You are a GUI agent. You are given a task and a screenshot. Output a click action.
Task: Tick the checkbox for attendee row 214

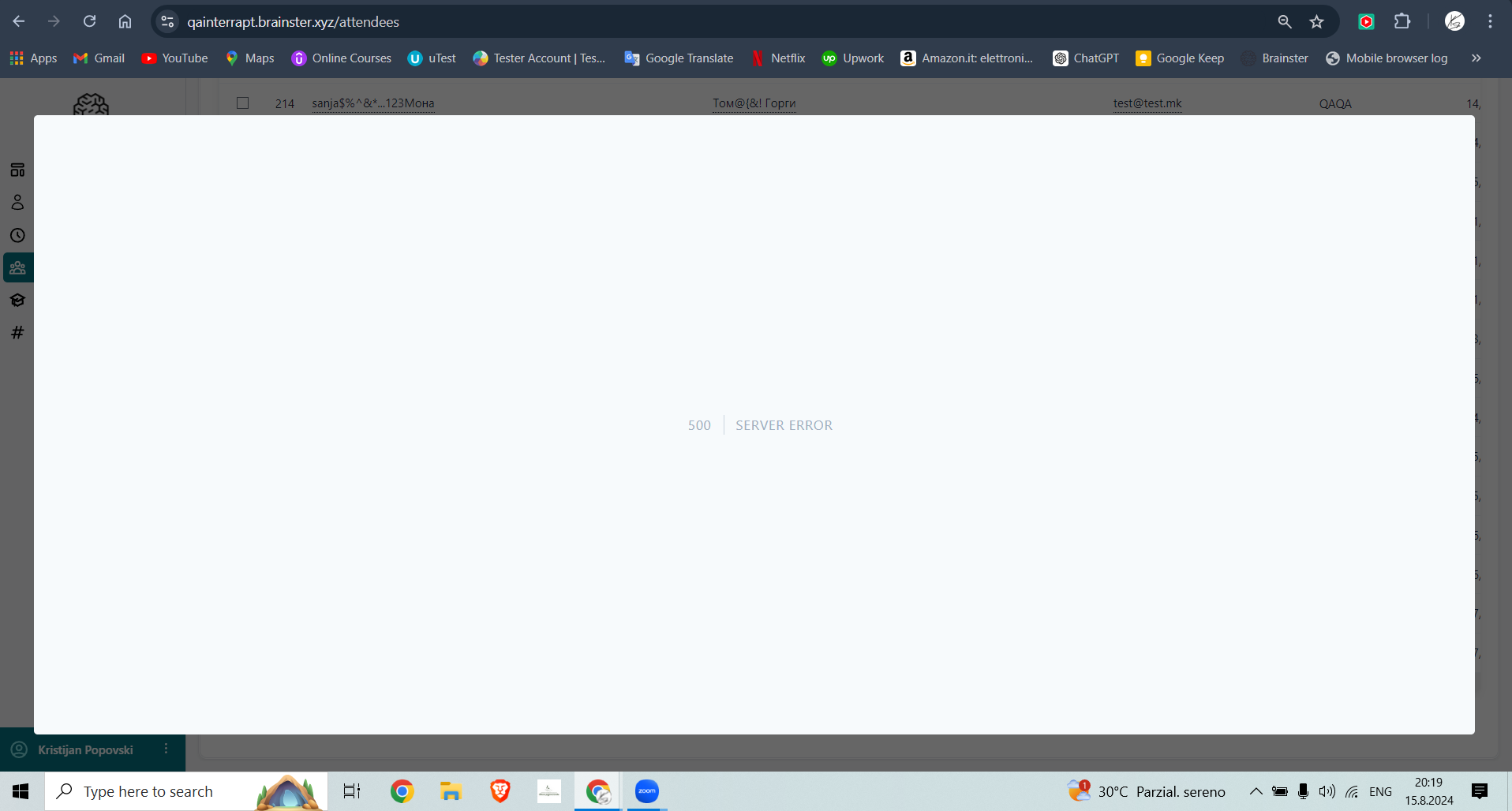click(243, 103)
